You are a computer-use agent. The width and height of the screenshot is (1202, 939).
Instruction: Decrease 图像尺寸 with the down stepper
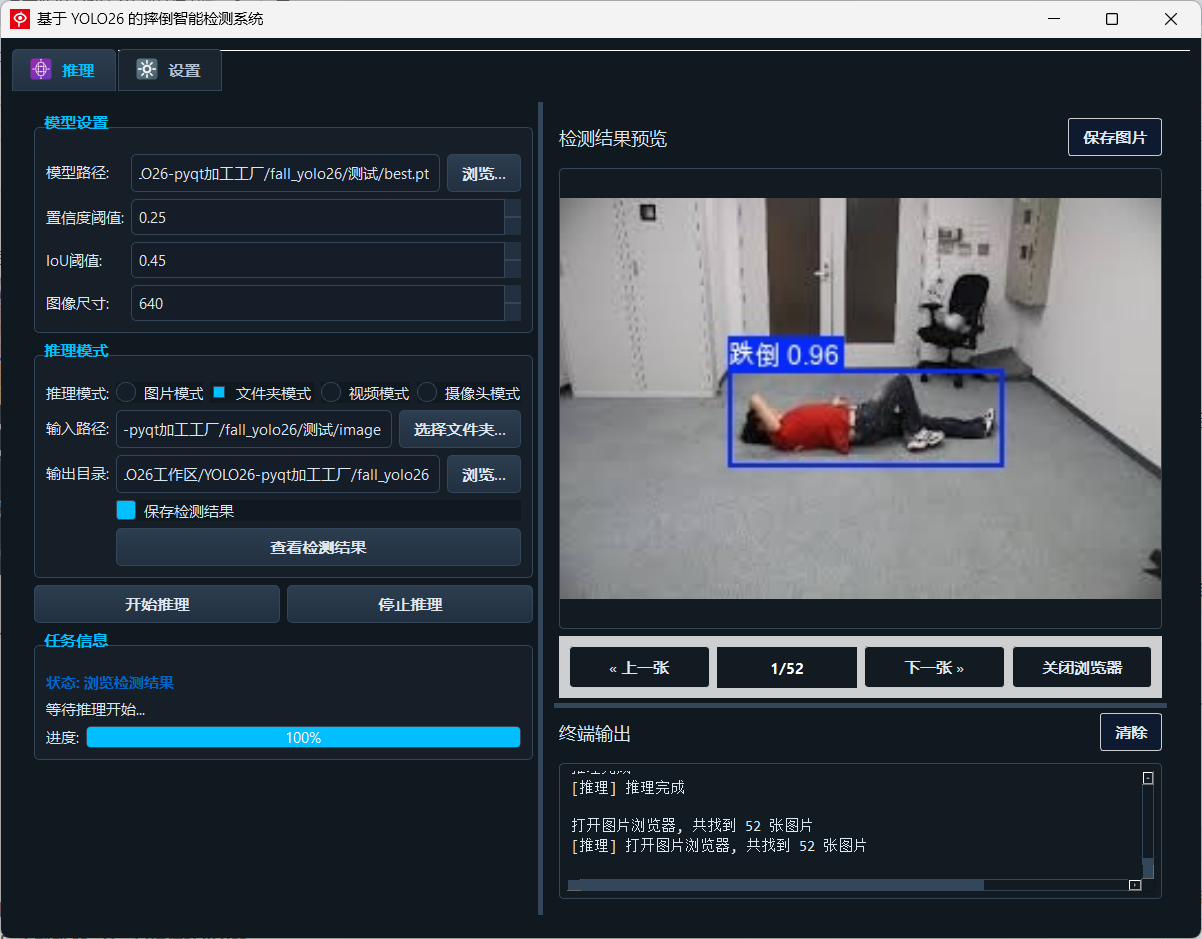pyautogui.click(x=513, y=312)
